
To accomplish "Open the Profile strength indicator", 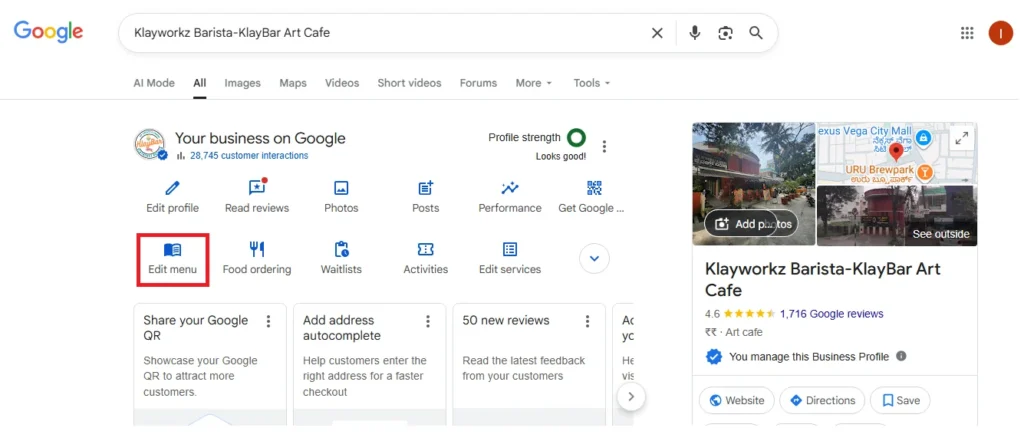I will pos(576,137).
